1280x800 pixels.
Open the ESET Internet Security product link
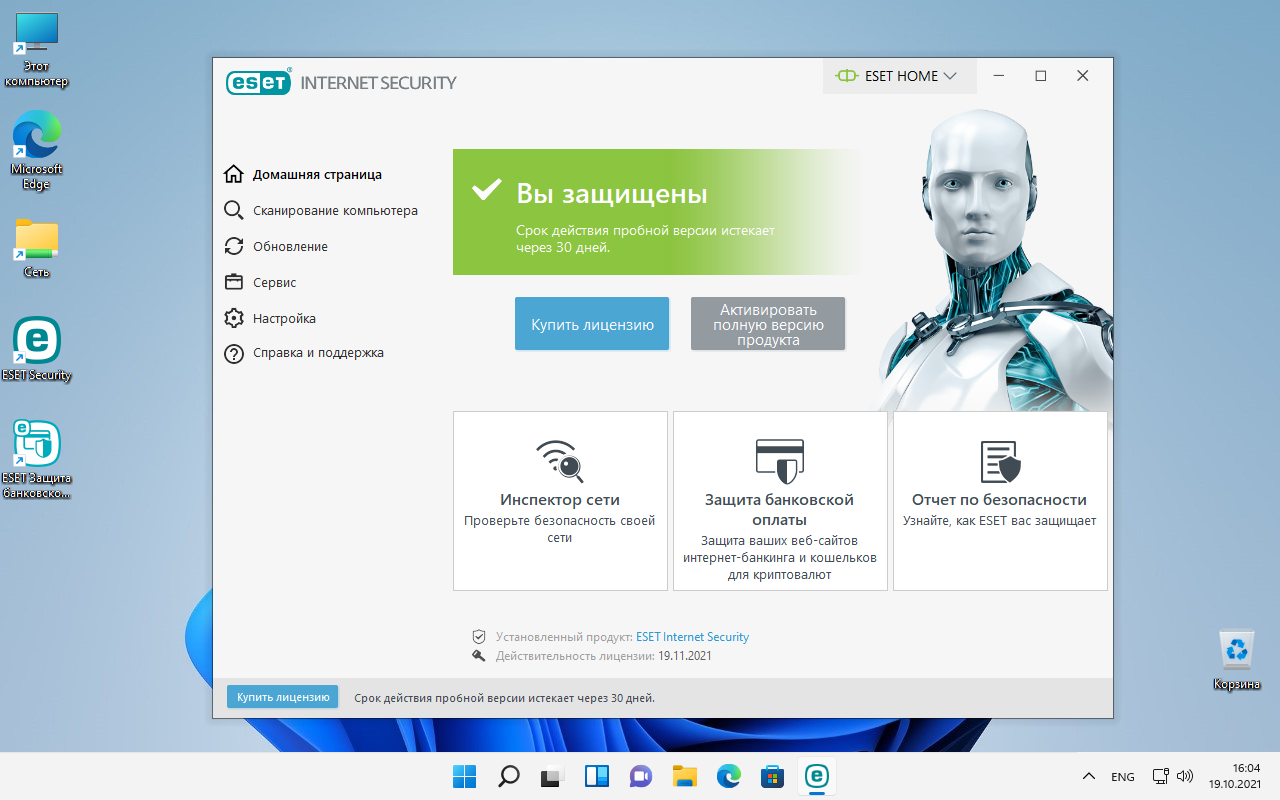coord(692,636)
